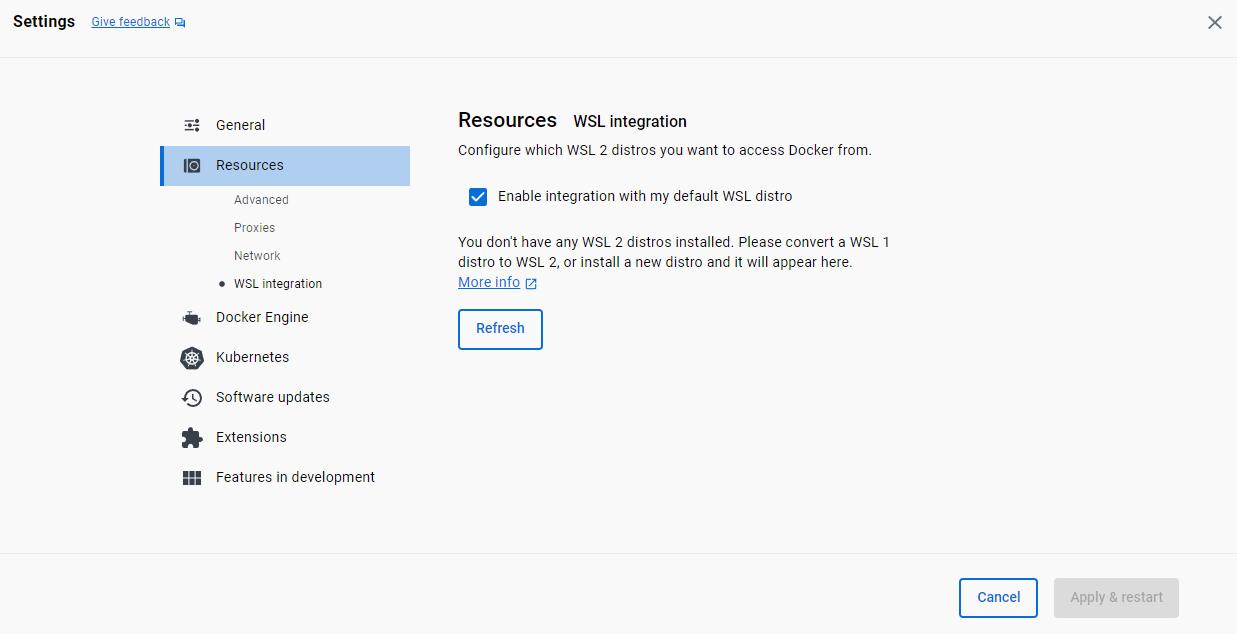The width and height of the screenshot is (1237, 634).
Task: Click the Features in development grid icon
Action: coord(192,478)
